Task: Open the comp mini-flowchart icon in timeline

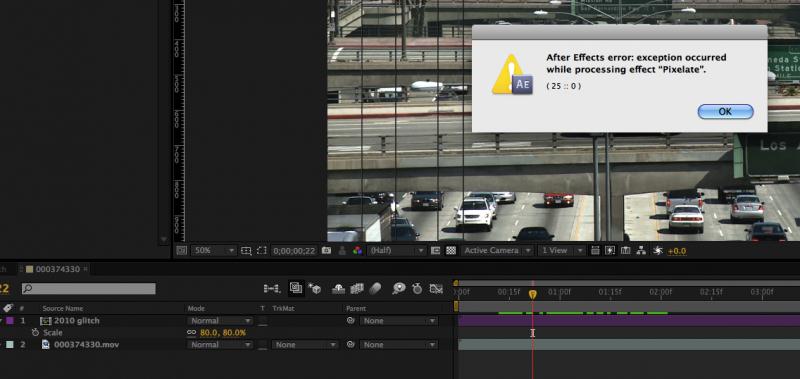Action: 272,289
